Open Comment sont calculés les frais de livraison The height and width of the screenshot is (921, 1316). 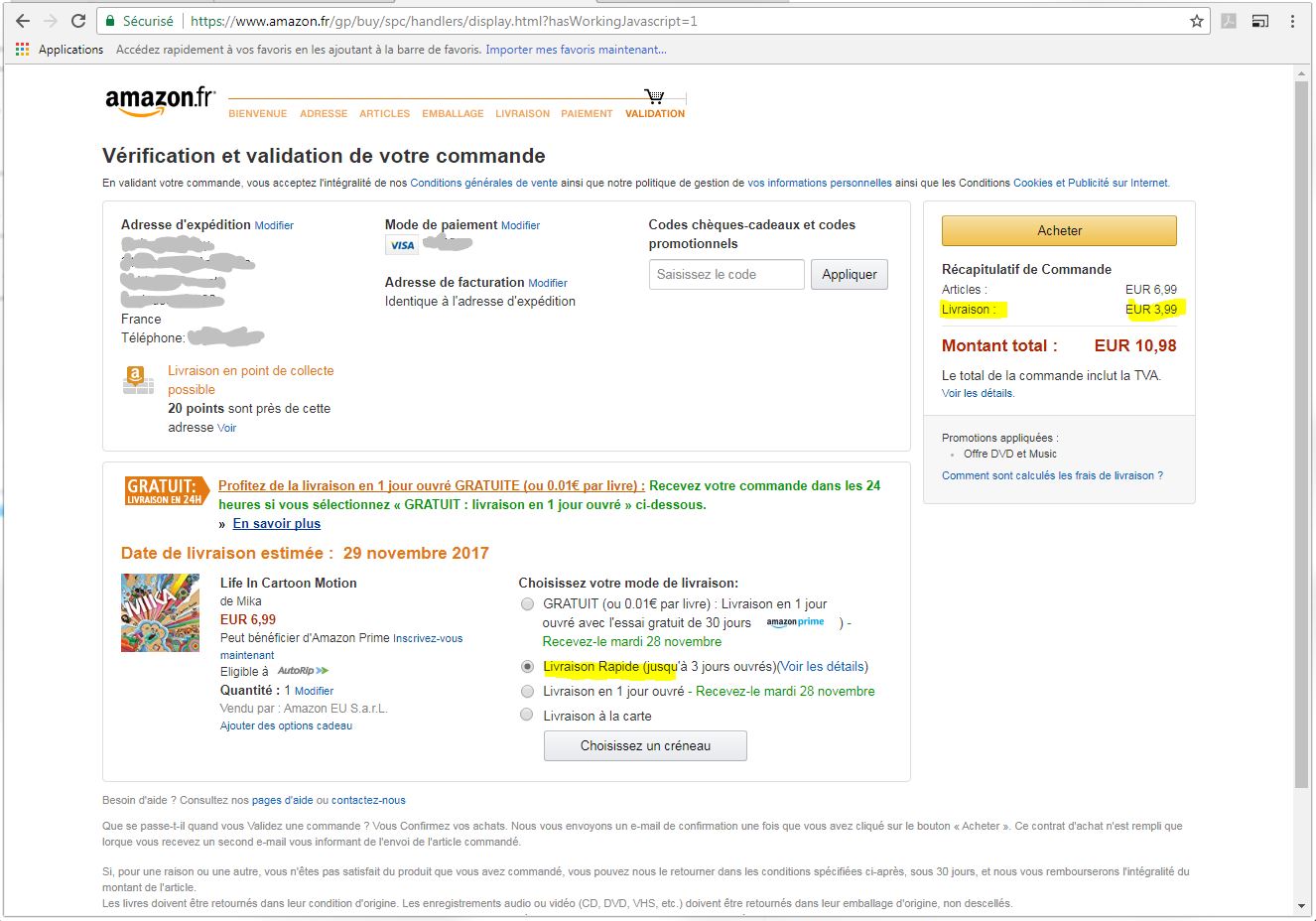(x=1052, y=475)
